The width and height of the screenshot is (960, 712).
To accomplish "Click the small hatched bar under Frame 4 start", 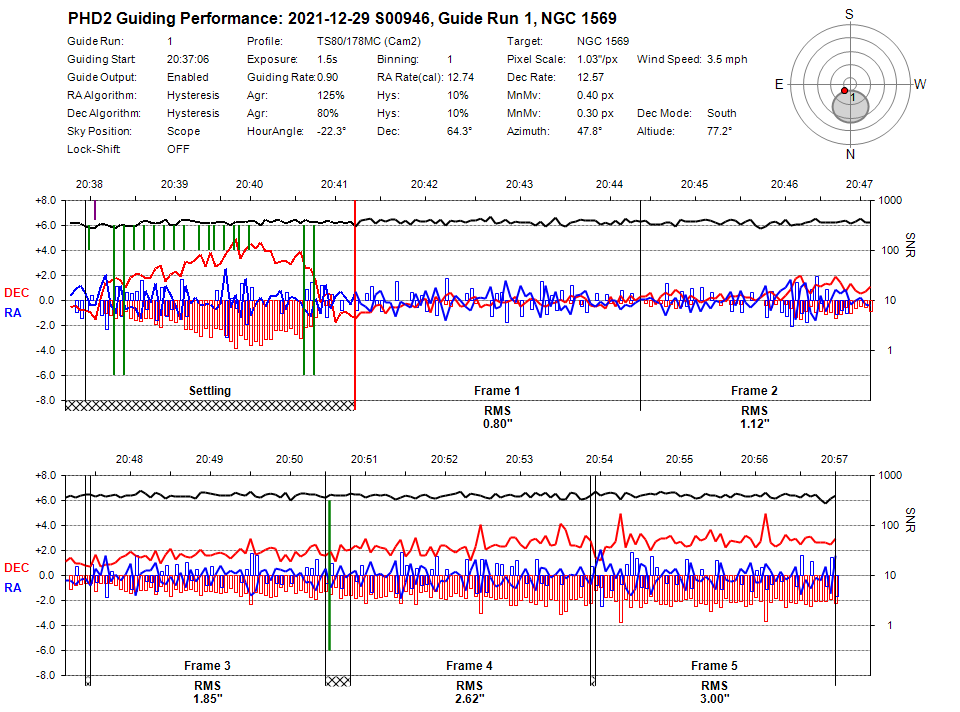I will coord(338,681).
